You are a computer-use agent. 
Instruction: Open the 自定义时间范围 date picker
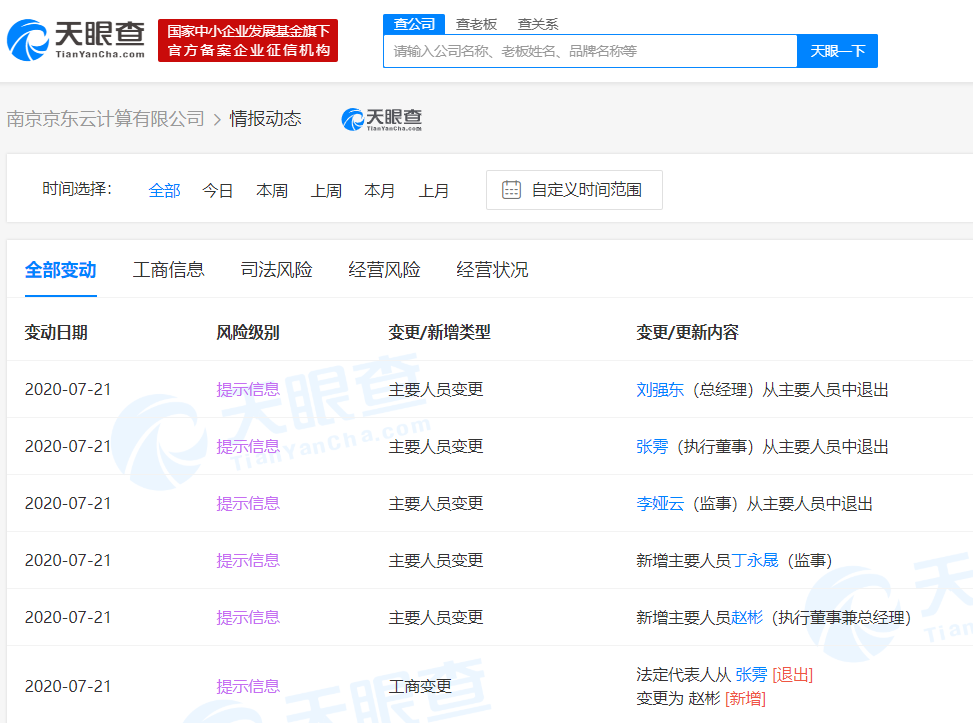[585, 190]
